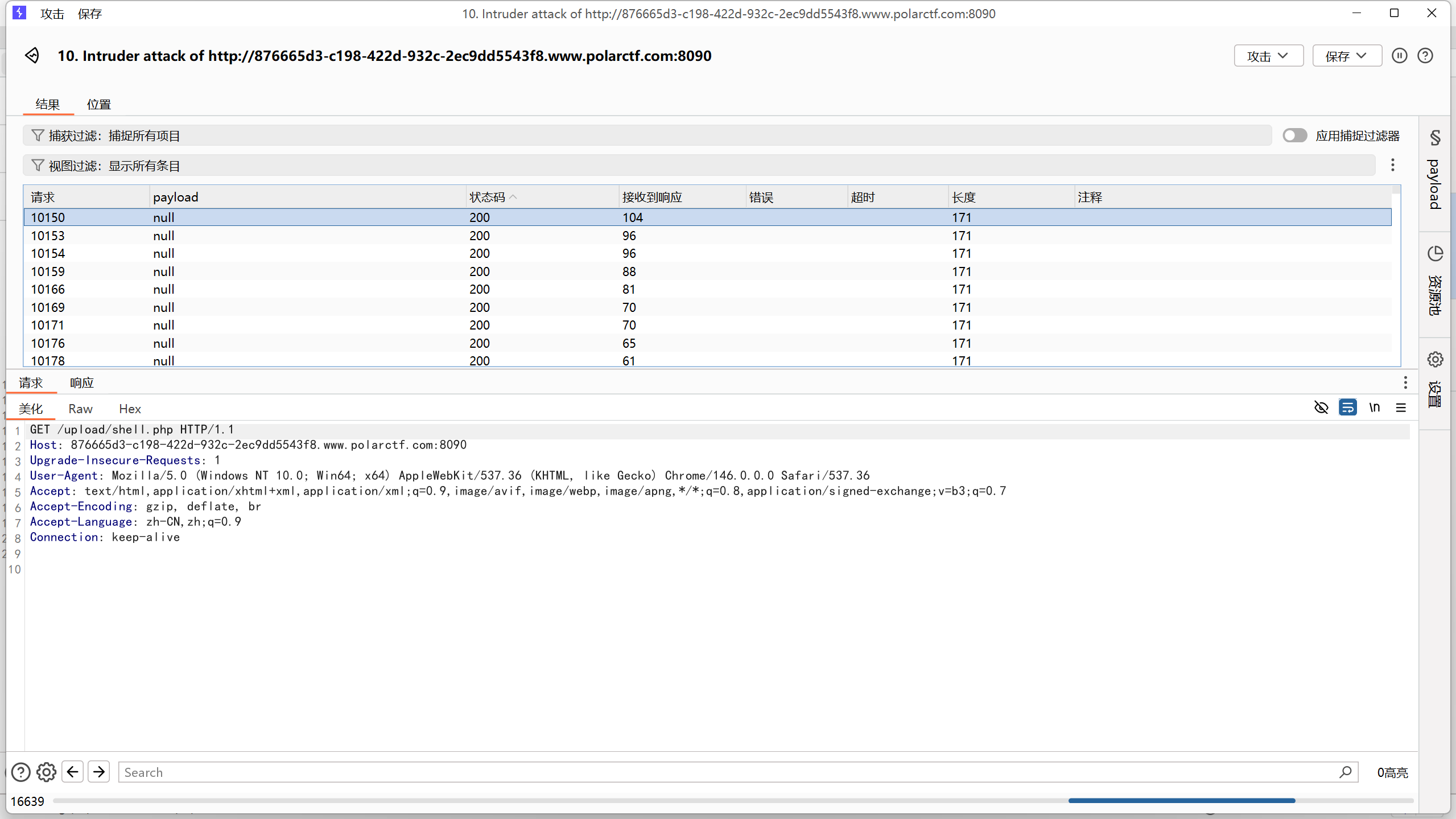Screen dimensions: 1456x819
Task: Toggle hidden characters eye icon
Action: point(1321,408)
